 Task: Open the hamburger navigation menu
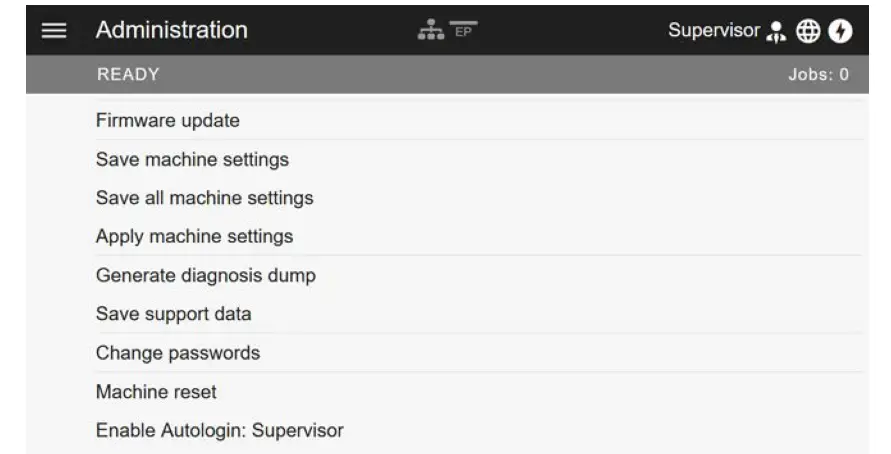54,31
